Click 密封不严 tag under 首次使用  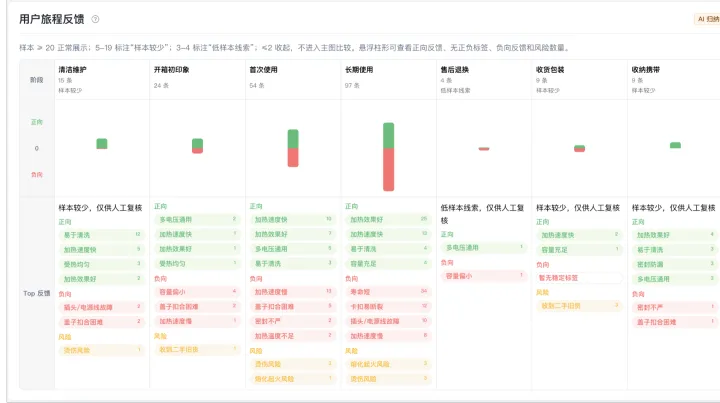(x=293, y=321)
